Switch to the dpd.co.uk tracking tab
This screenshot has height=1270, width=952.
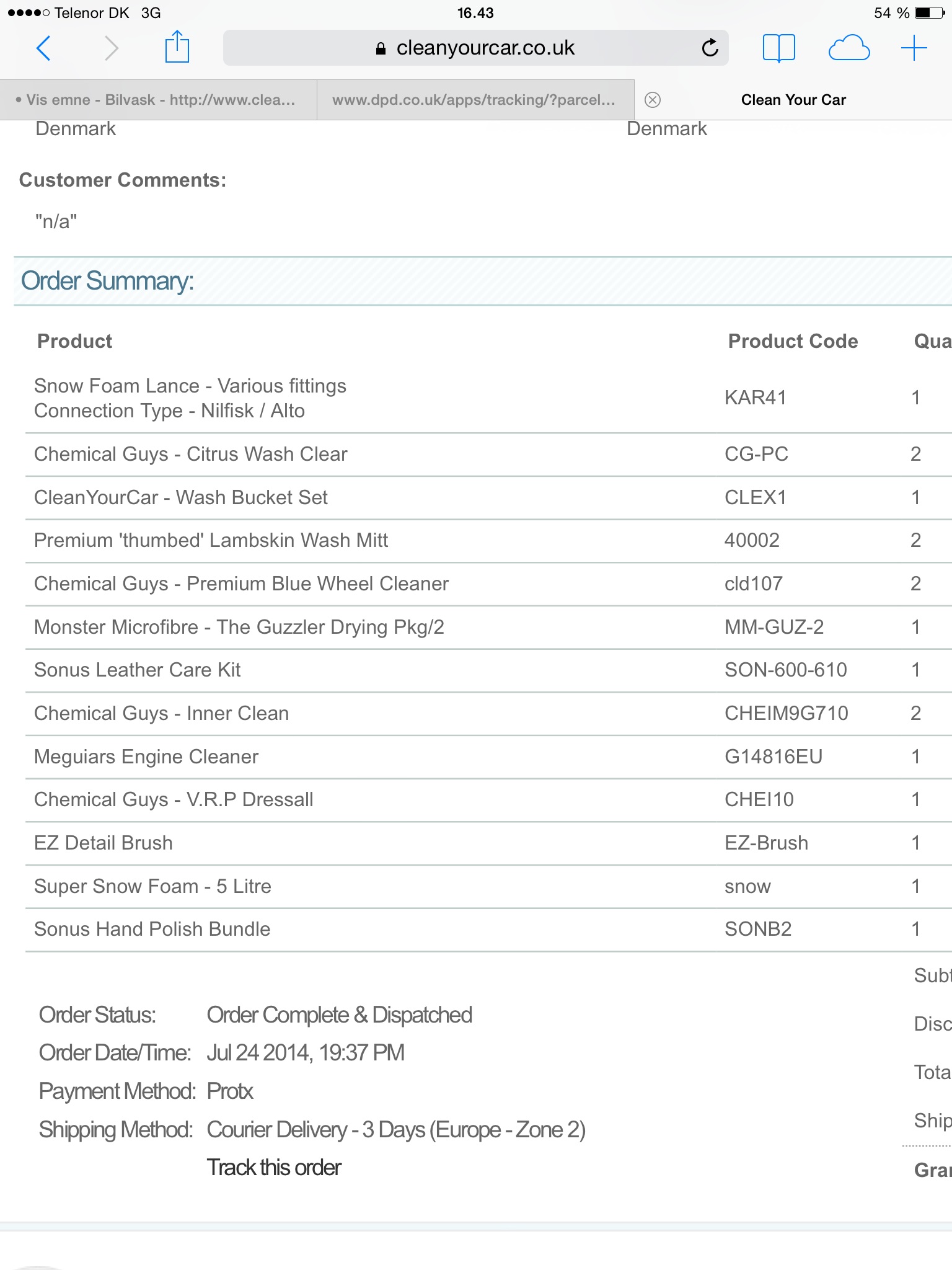pyautogui.click(x=475, y=100)
